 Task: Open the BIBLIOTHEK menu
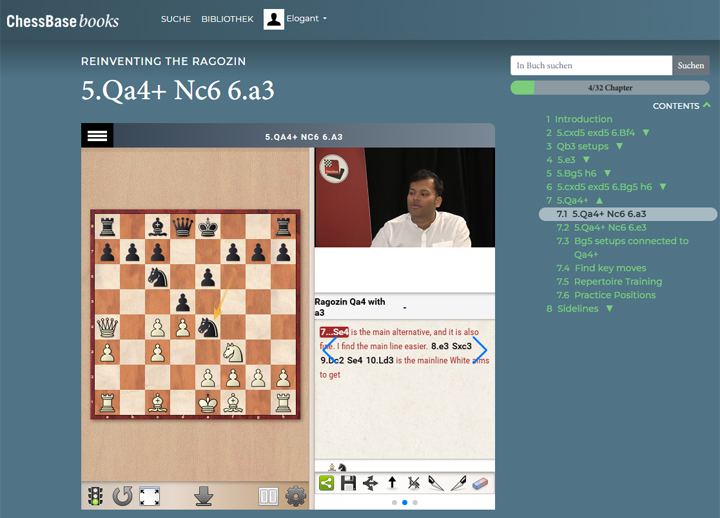pos(227,19)
